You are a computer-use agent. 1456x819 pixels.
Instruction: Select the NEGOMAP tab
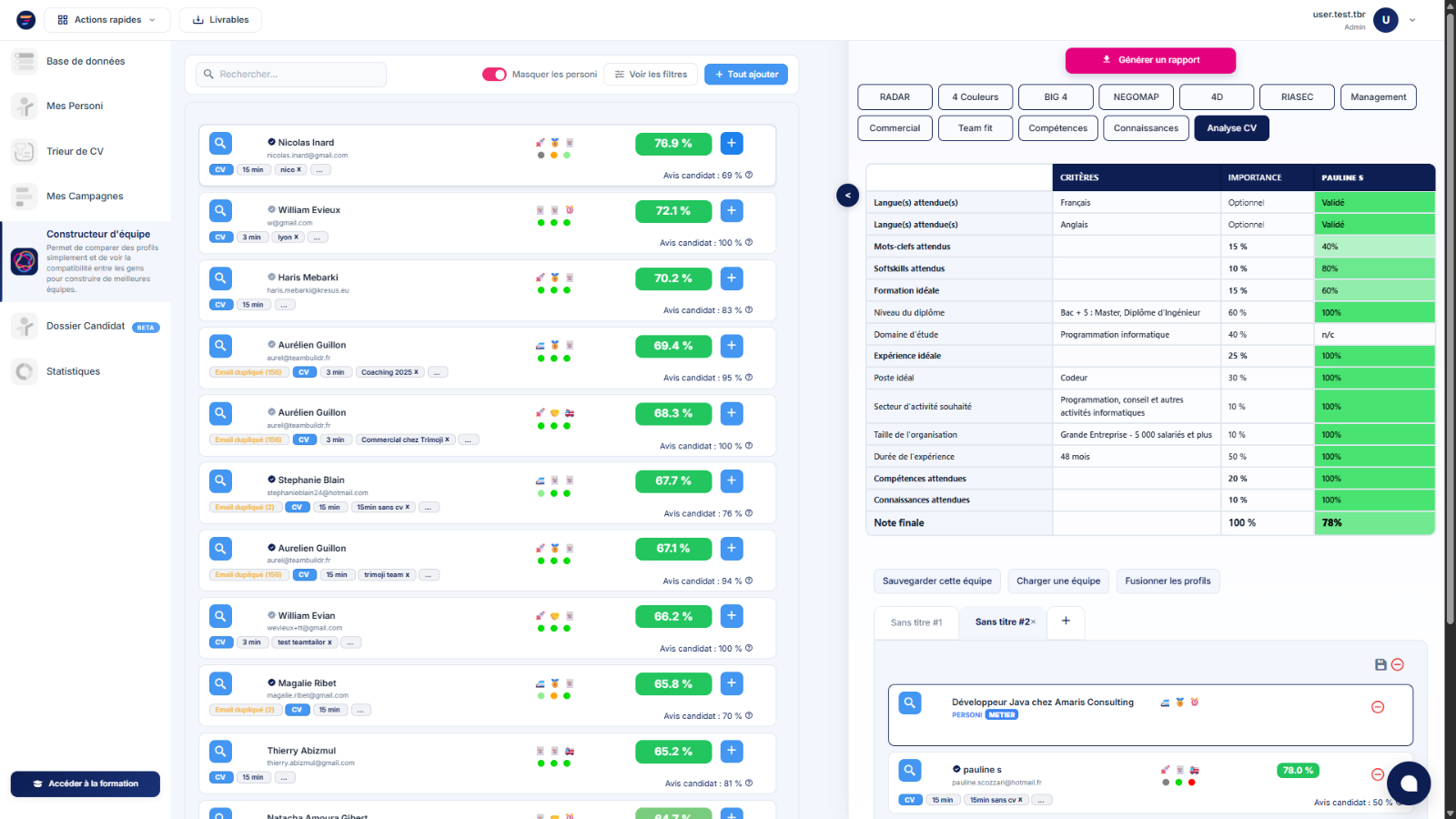coord(1137,97)
